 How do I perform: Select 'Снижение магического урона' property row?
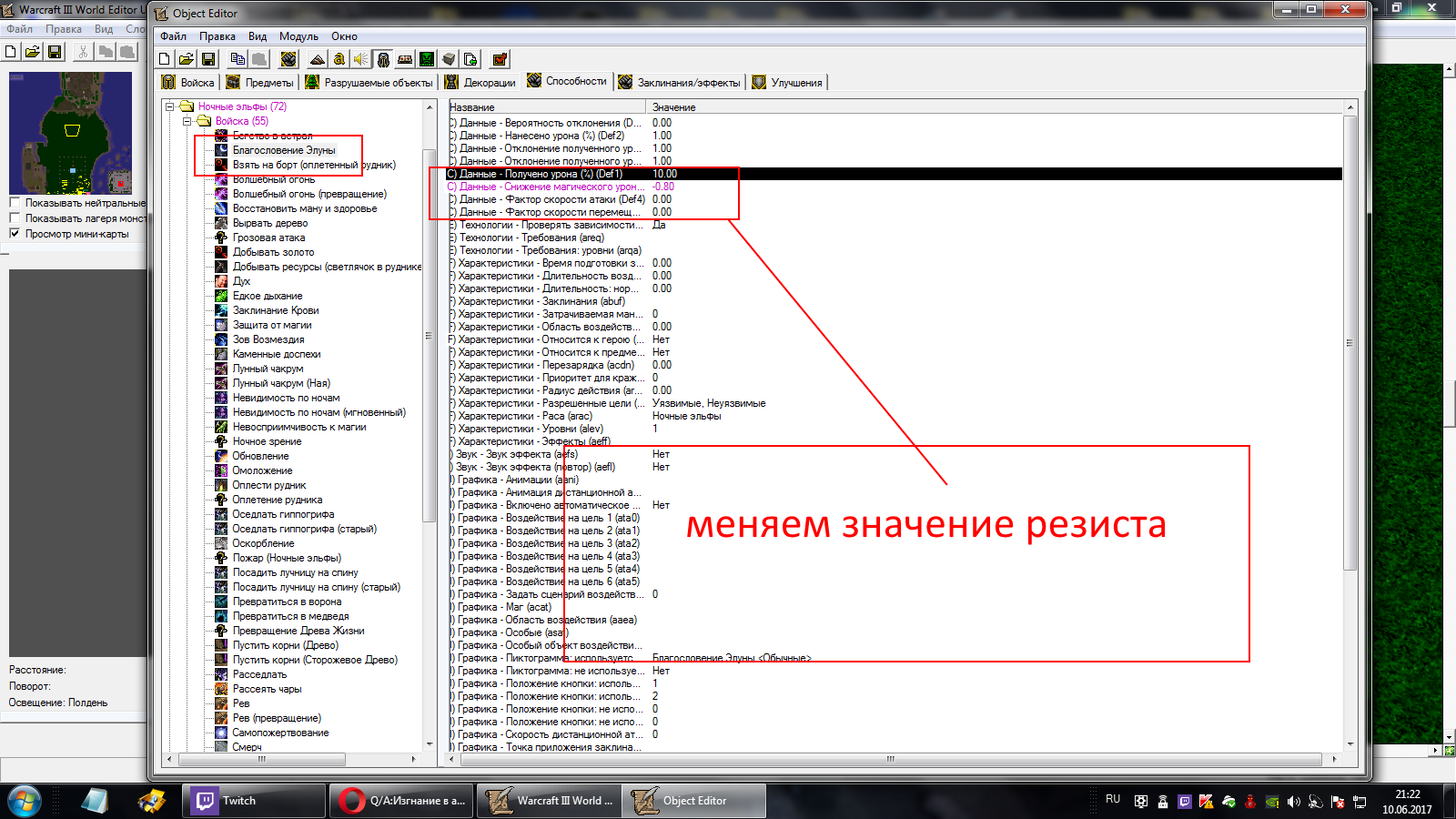click(x=895, y=187)
